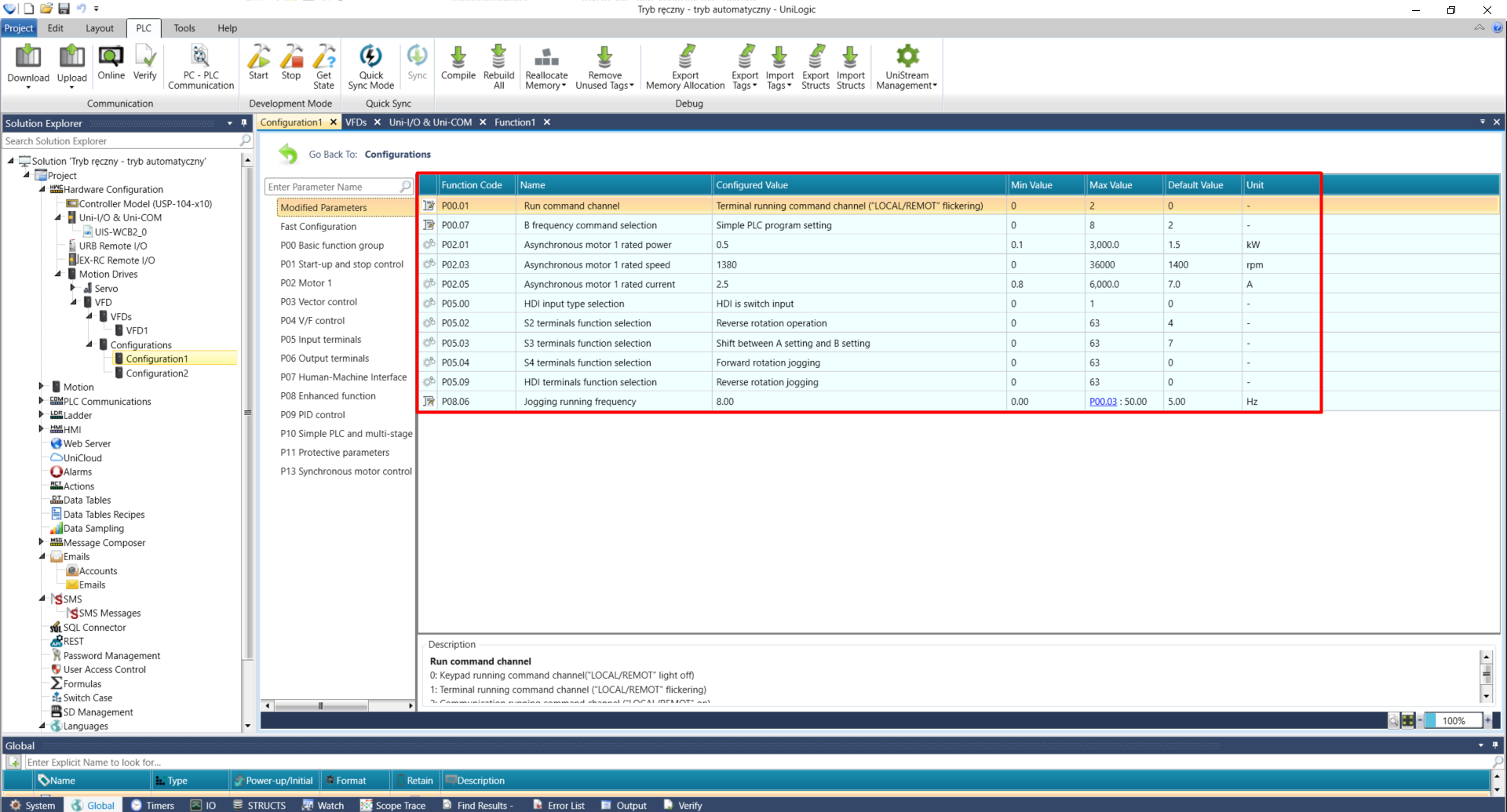
Task: Click the Enter Explicit Name field
Action: (753, 762)
